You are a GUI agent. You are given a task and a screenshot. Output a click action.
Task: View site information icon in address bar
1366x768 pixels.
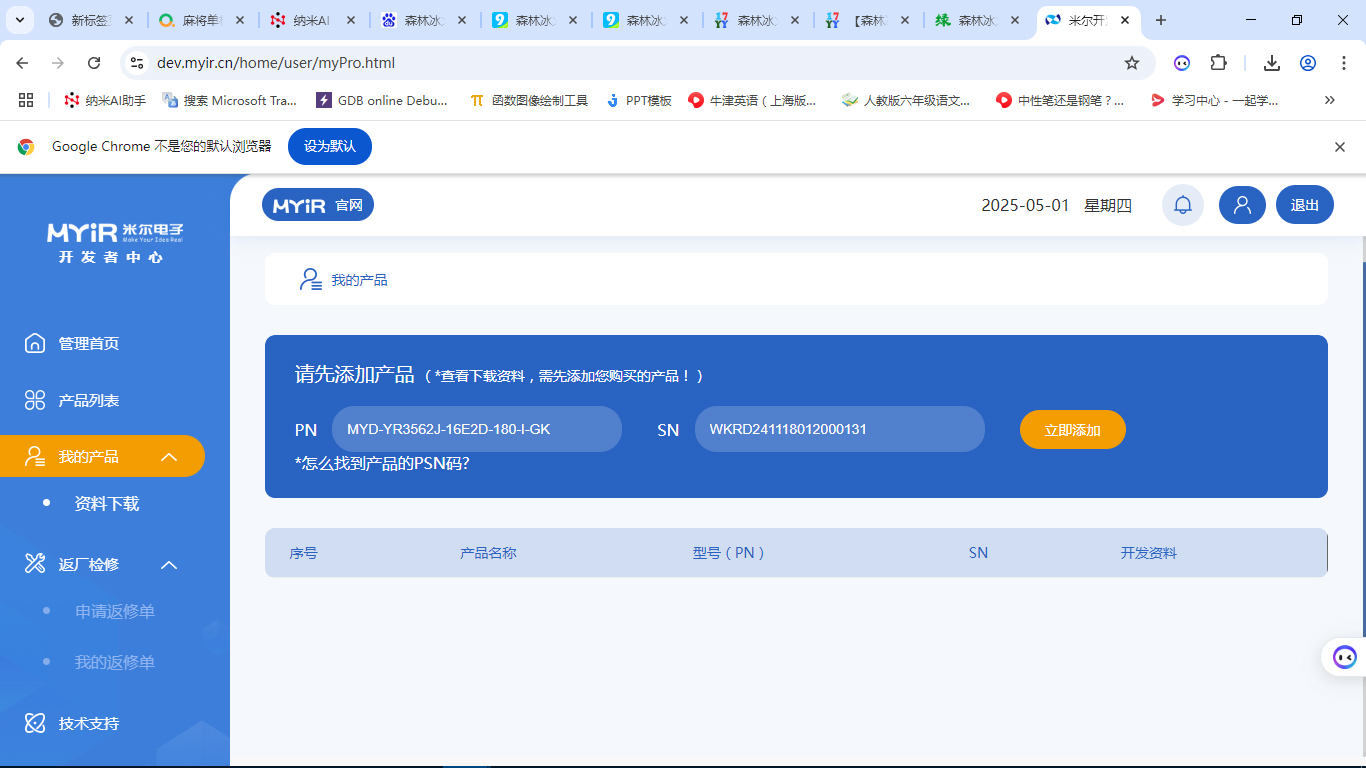coord(138,63)
